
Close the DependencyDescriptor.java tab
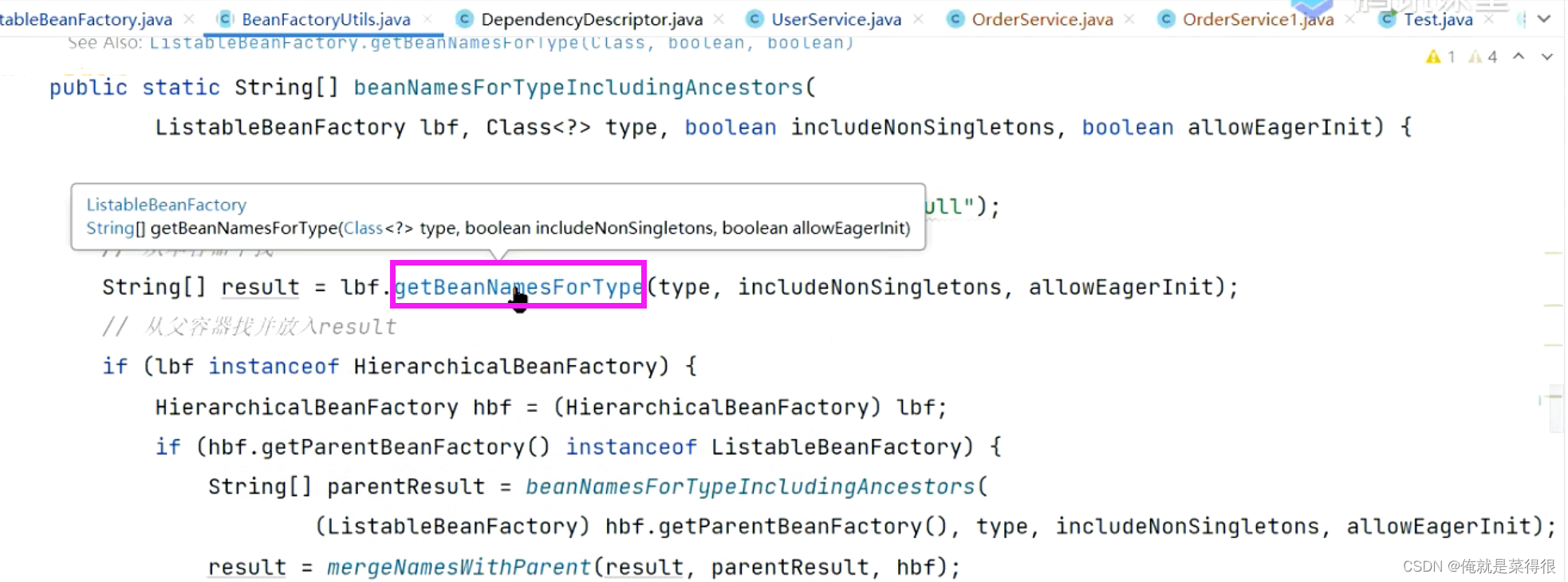pyautogui.click(x=719, y=19)
